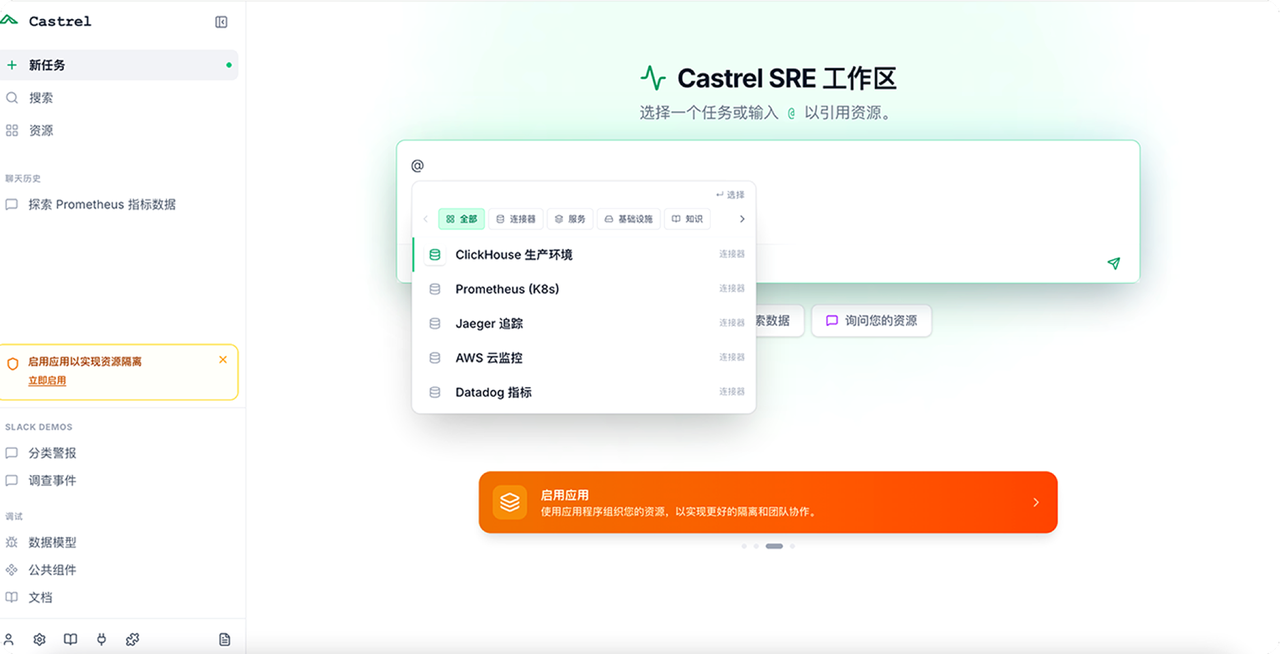
Task: Open settings via the gear icon
Action: tap(40, 639)
